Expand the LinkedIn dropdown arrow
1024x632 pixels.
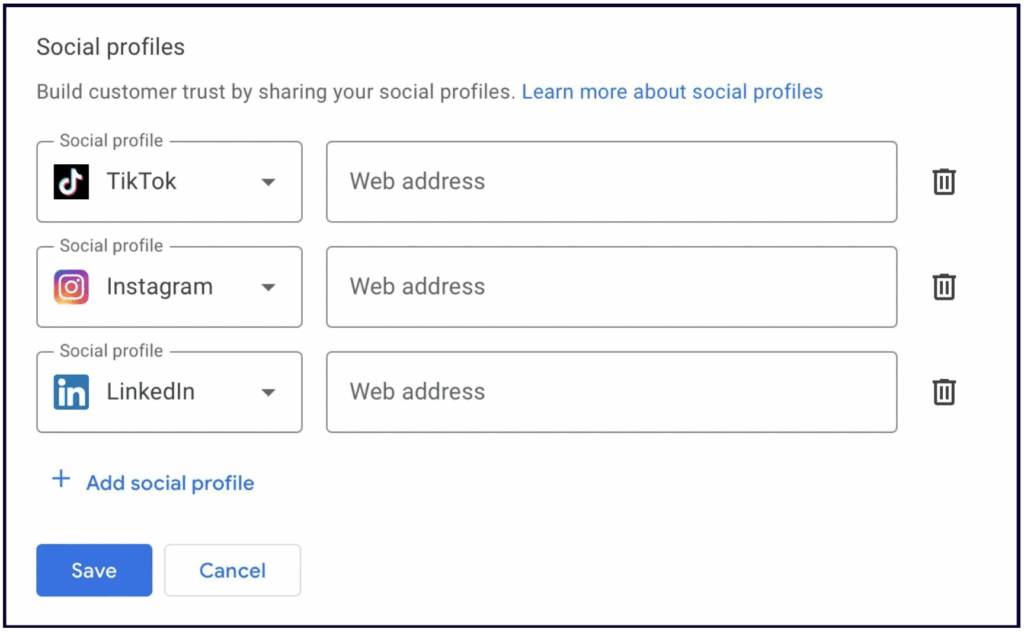point(268,392)
